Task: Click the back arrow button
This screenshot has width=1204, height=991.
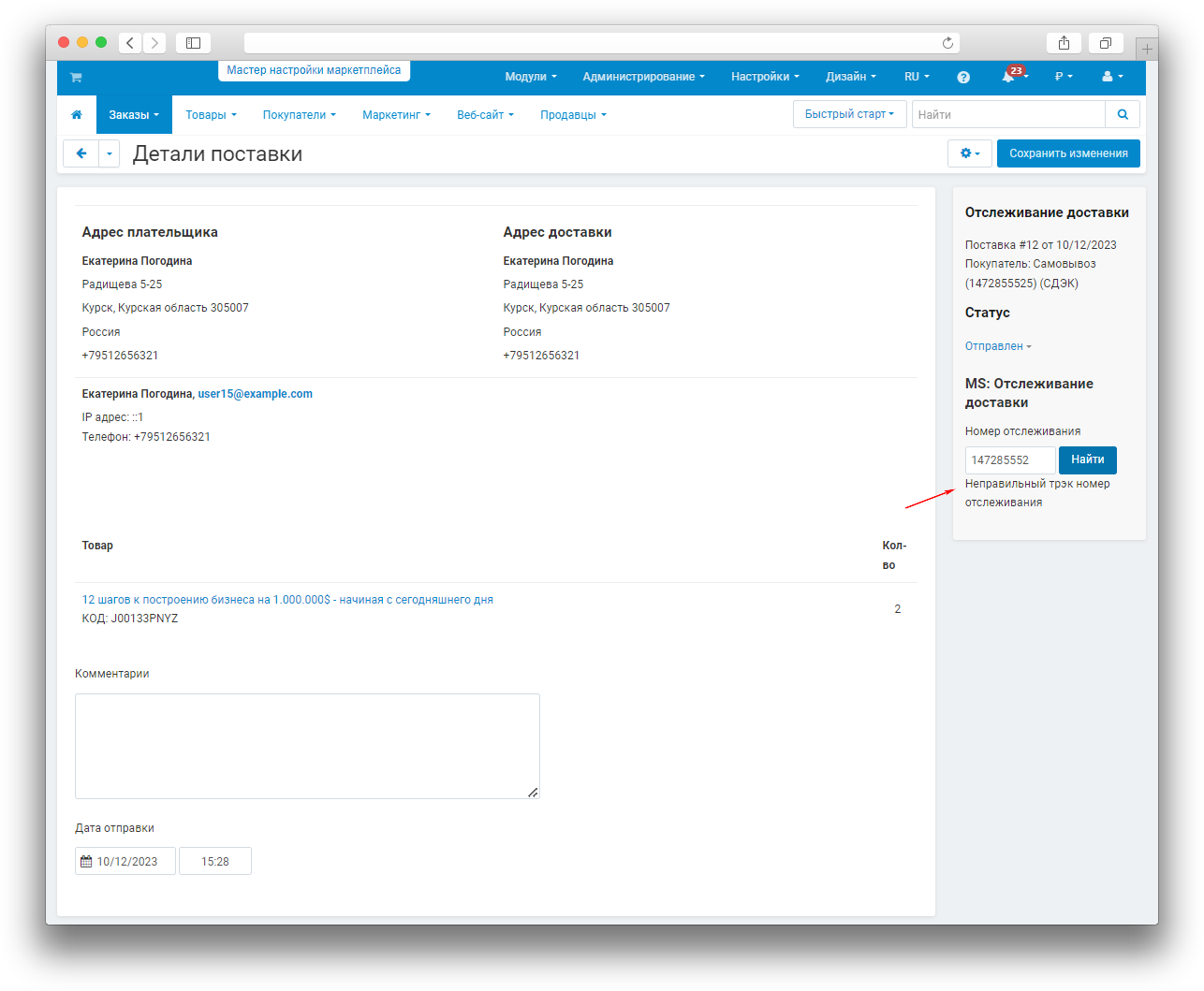Action: [81, 153]
